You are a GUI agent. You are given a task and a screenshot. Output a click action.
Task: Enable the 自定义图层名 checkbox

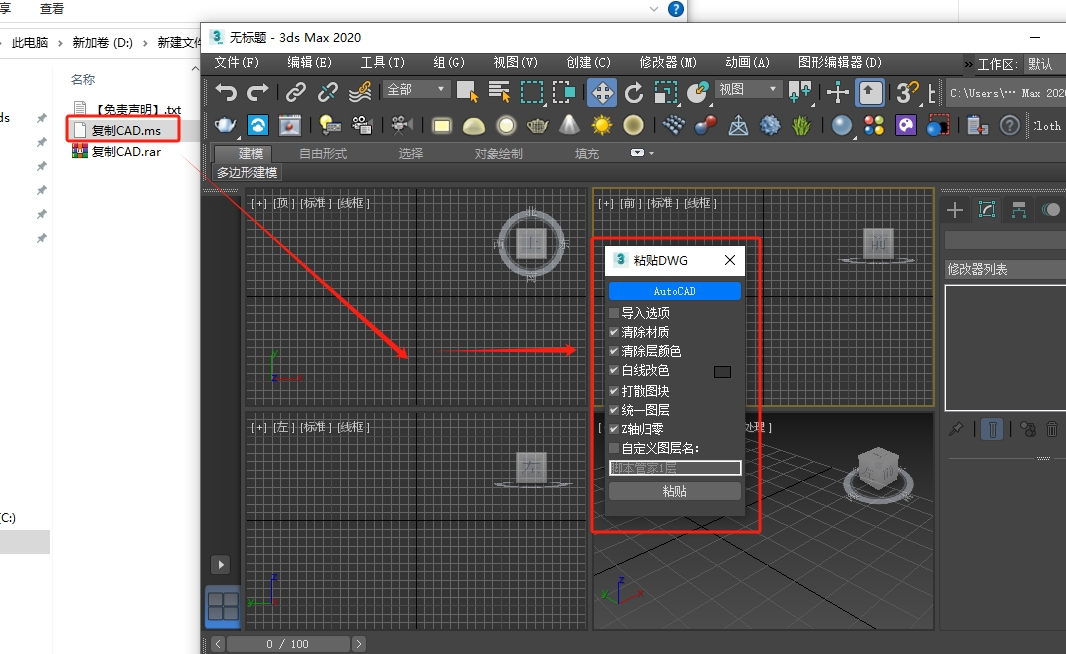[x=614, y=448]
